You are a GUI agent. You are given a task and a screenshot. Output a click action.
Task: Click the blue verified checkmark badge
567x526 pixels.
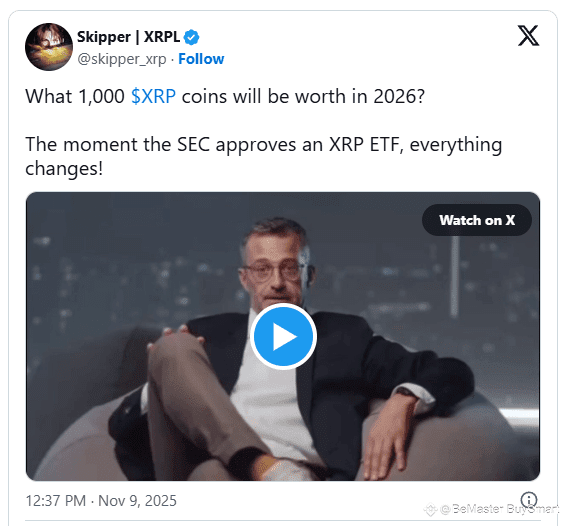191,37
